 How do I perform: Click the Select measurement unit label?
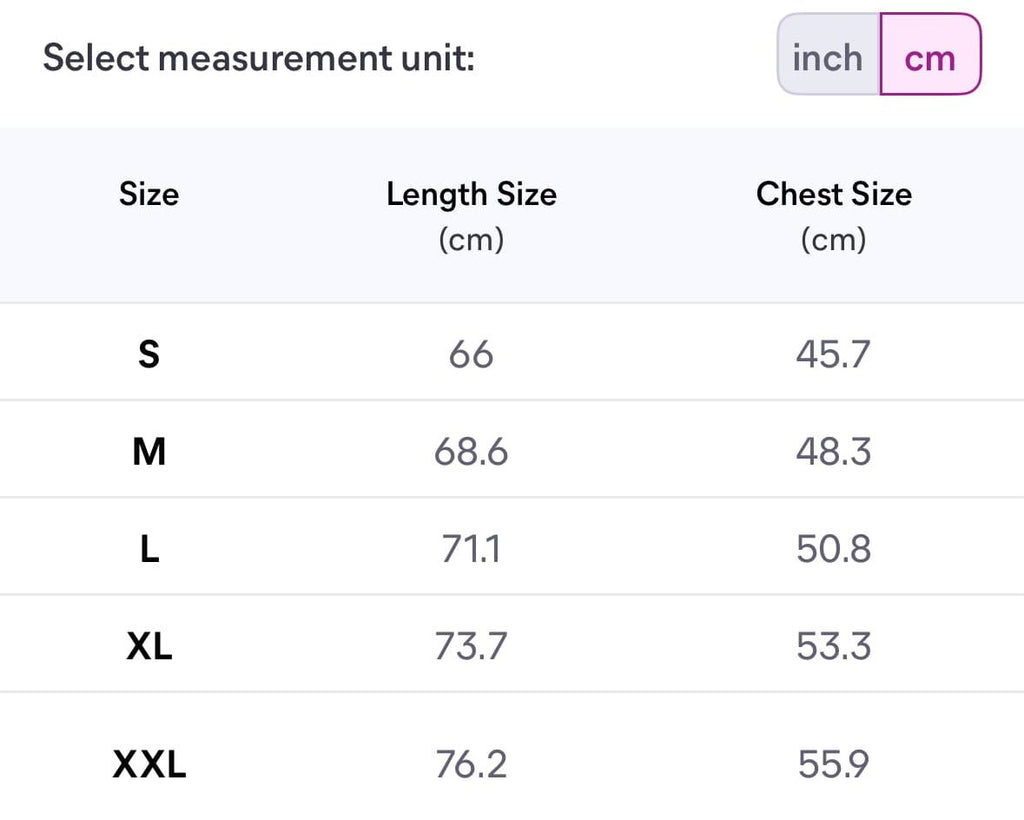click(x=258, y=58)
